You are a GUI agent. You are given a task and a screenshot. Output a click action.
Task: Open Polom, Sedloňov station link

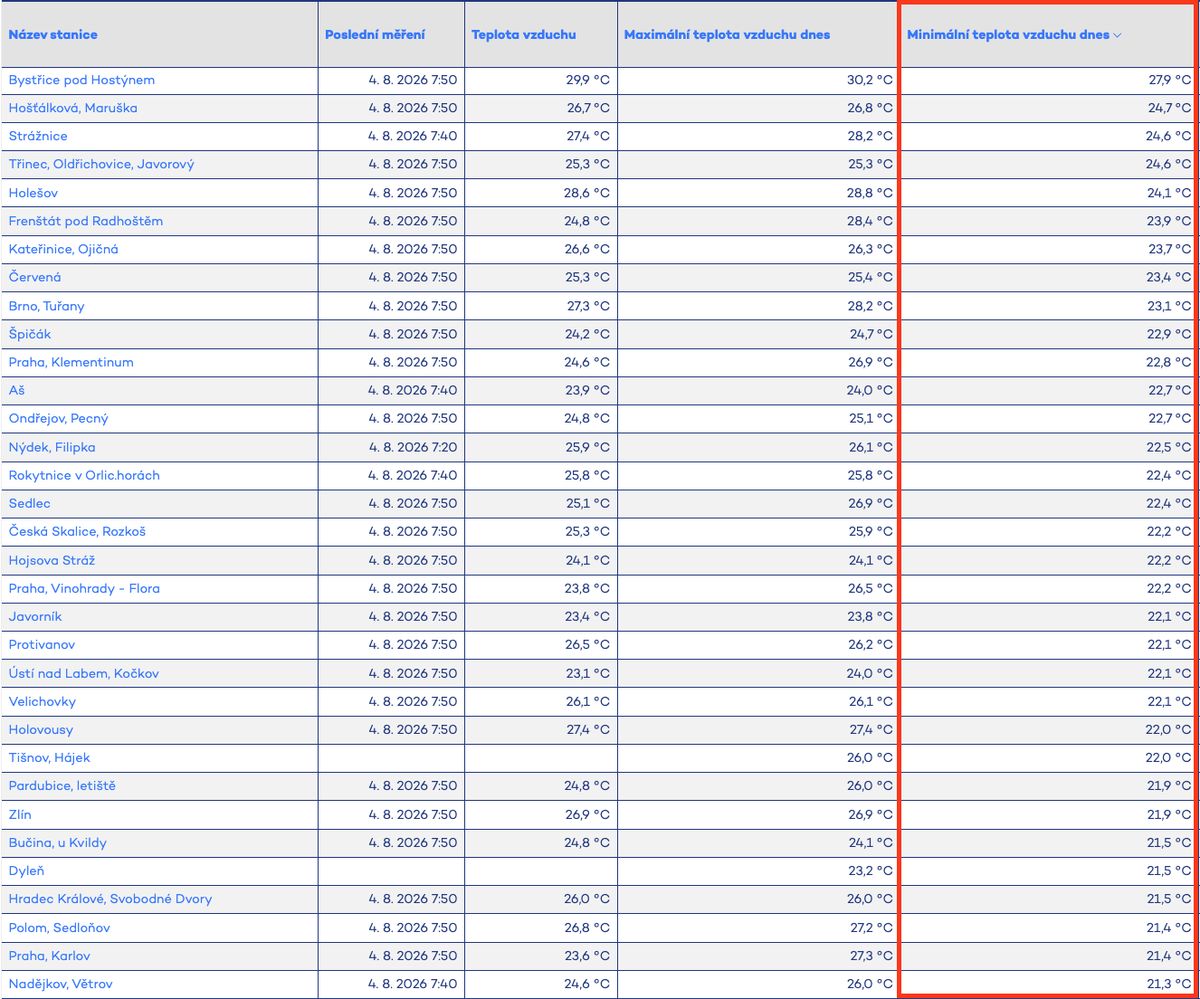[59, 927]
